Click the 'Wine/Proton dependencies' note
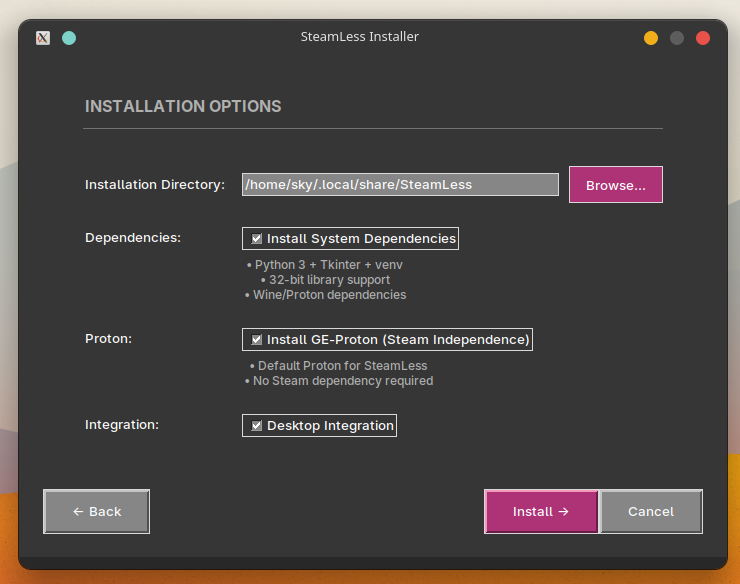Viewport: 740px width, 584px height. click(325, 295)
